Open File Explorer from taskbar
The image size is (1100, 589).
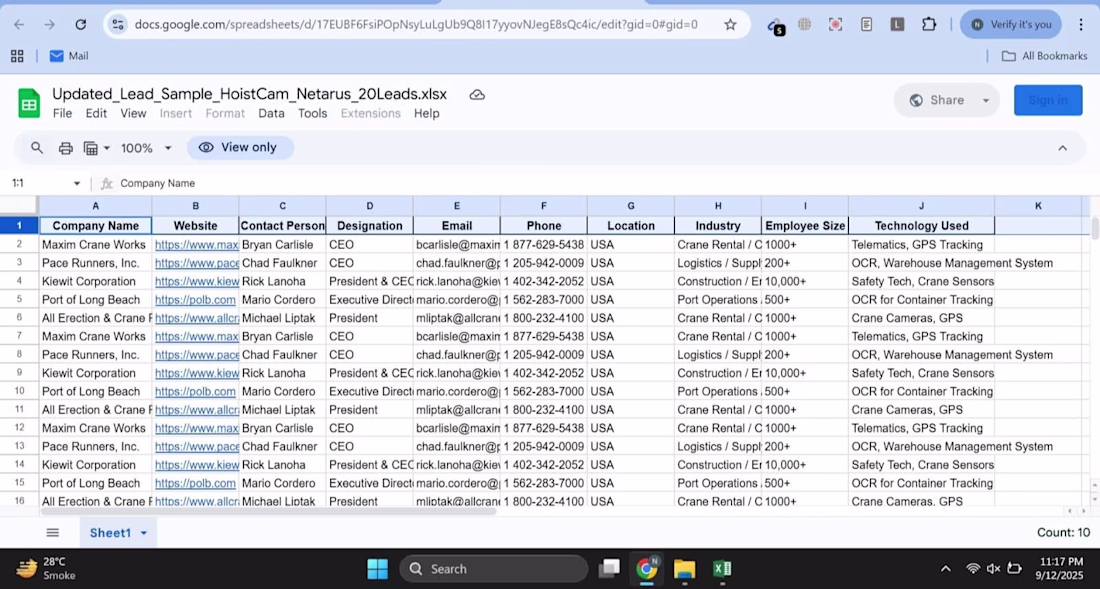point(684,569)
